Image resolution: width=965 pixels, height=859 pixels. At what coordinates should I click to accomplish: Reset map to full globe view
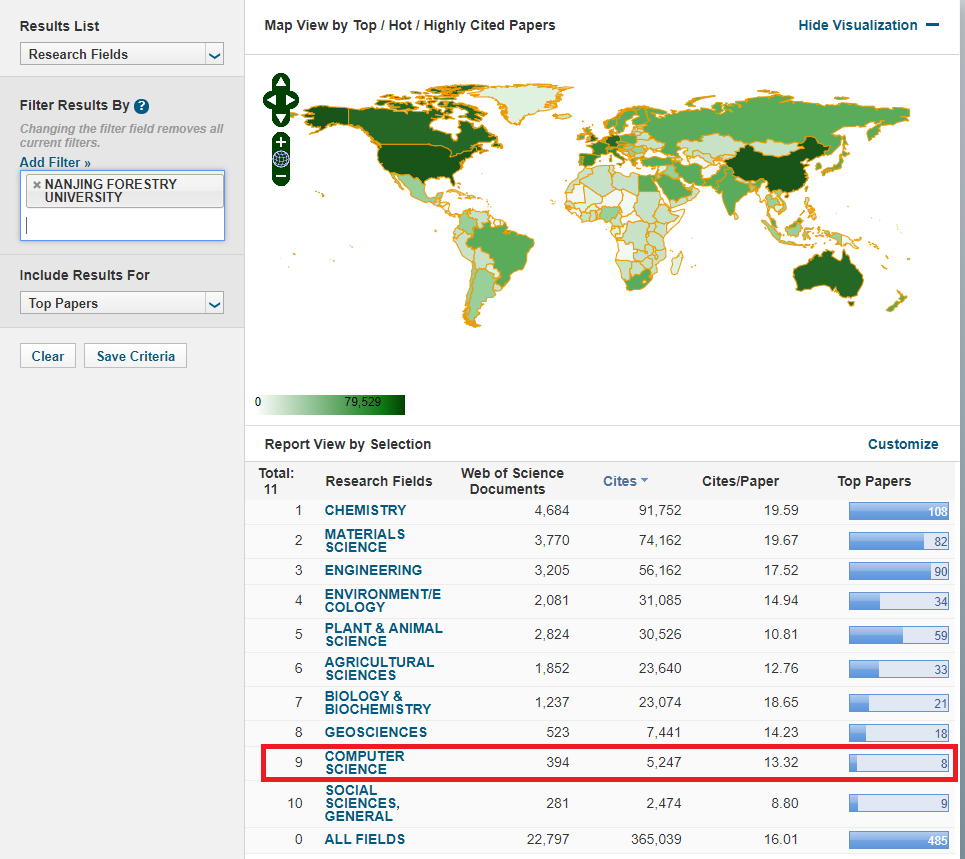[281, 158]
